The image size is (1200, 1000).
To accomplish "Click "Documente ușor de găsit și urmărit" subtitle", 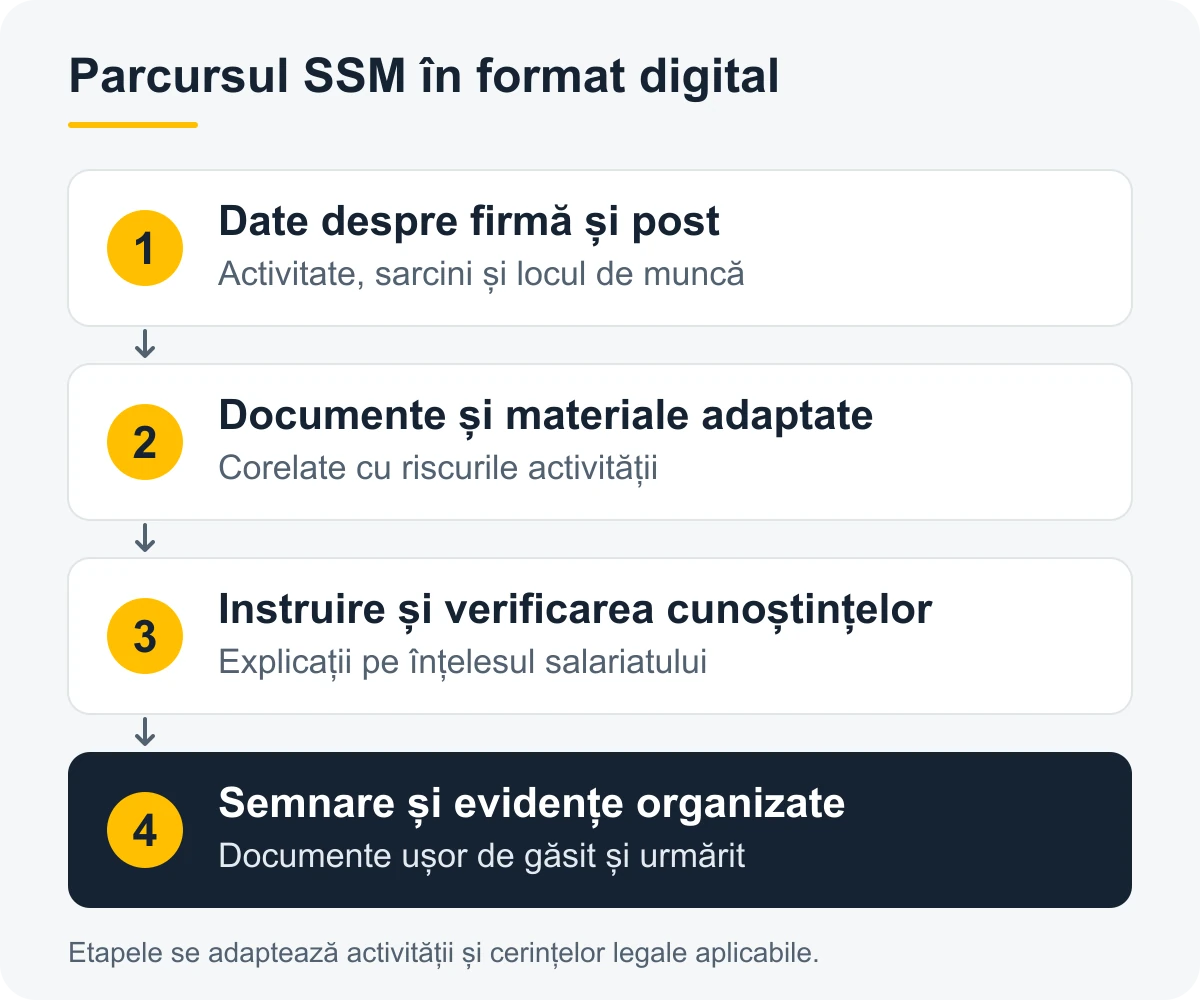I will [482, 856].
